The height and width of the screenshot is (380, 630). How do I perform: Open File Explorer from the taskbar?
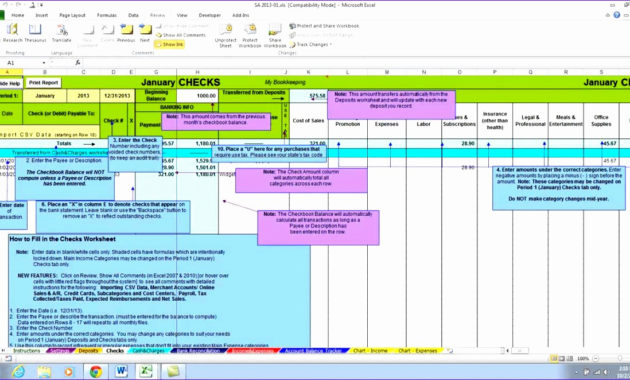point(43,372)
